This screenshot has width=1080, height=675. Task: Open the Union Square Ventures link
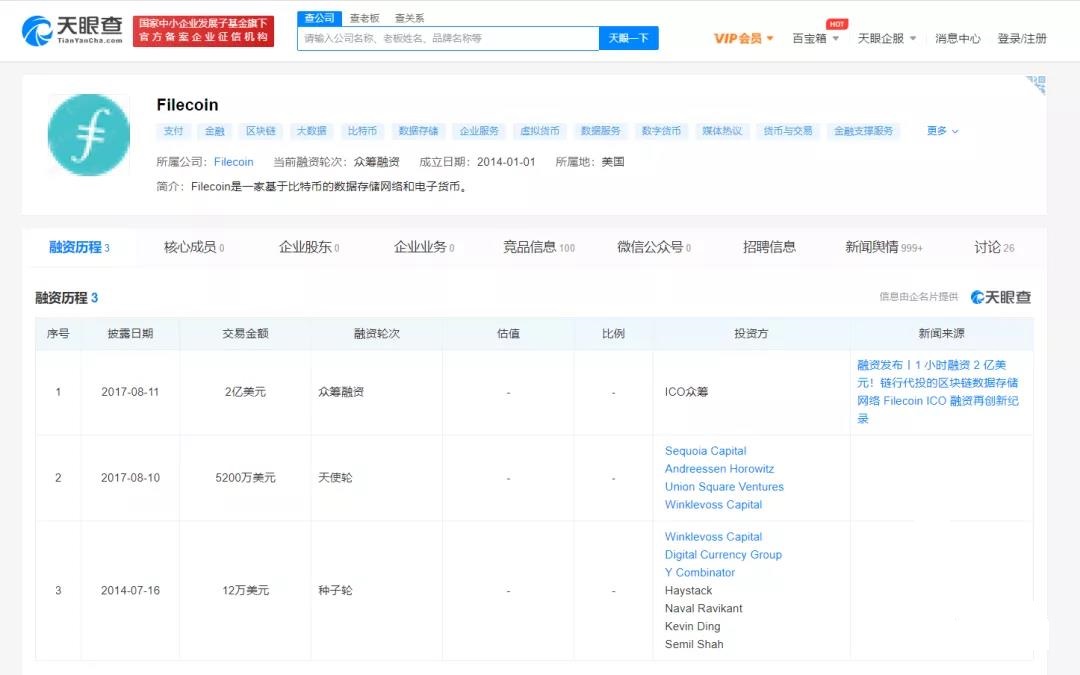point(724,487)
